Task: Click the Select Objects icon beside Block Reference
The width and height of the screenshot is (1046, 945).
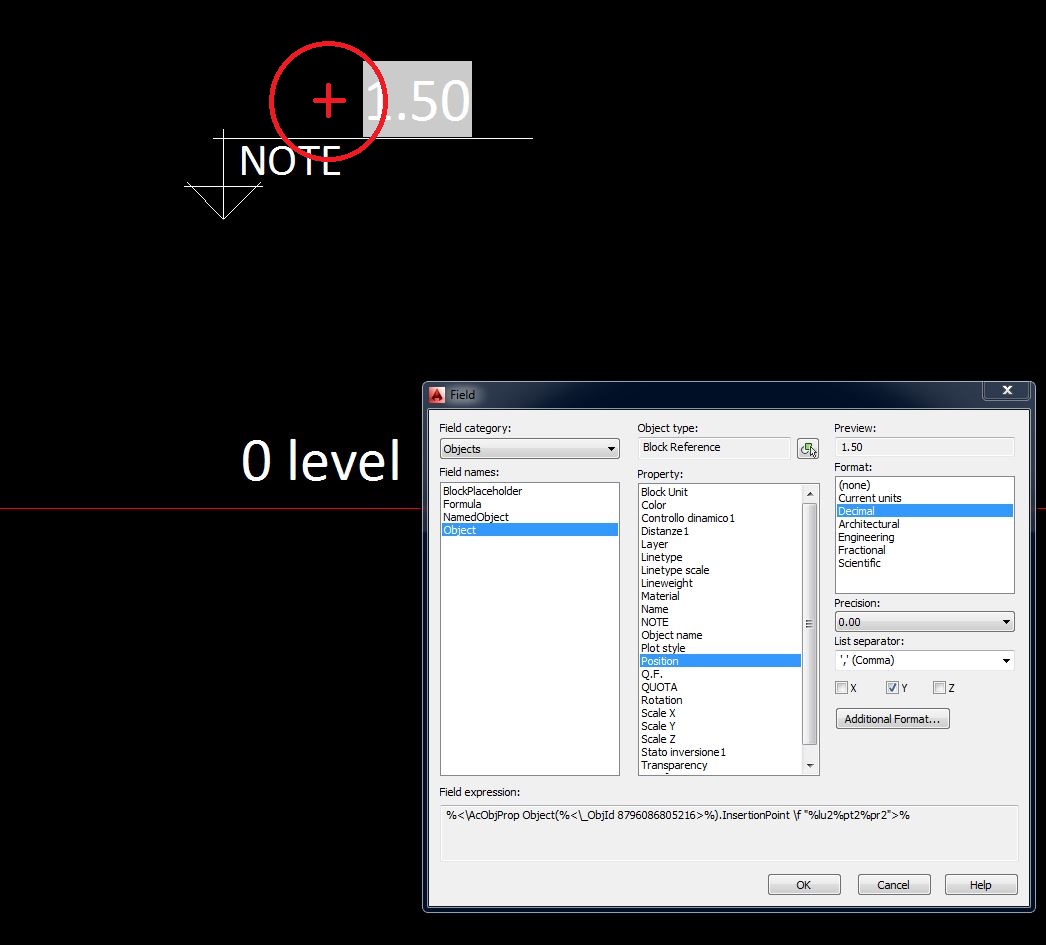Action: pyautogui.click(x=807, y=447)
